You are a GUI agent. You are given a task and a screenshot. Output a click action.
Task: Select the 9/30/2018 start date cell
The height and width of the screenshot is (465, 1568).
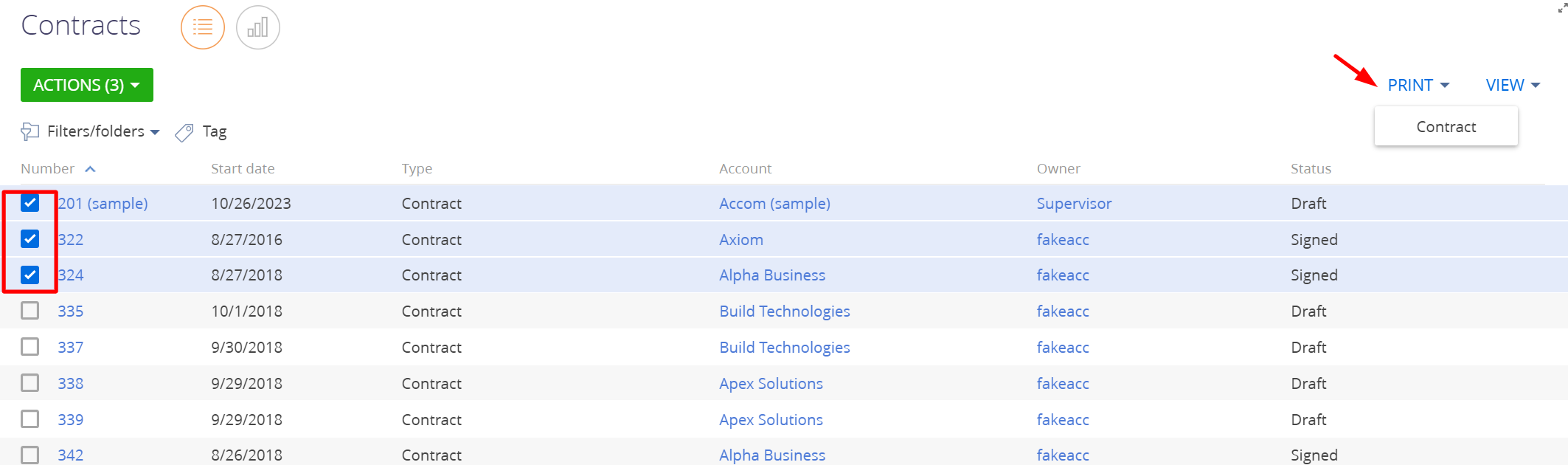[x=246, y=347]
